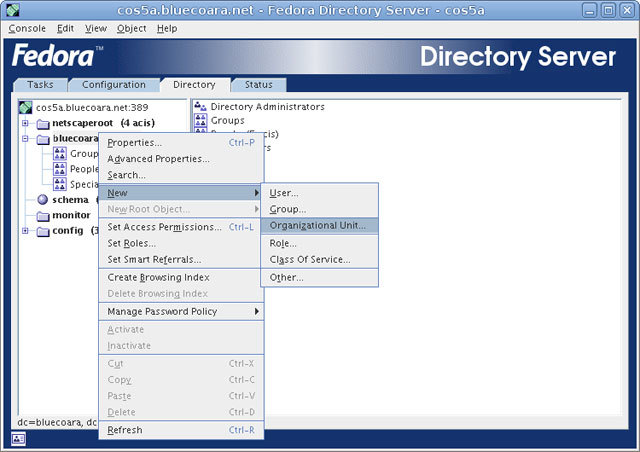Screen dimensions: 640x452
Task: Choose Organizational Unit... in New submenu
Action: click(x=320, y=225)
